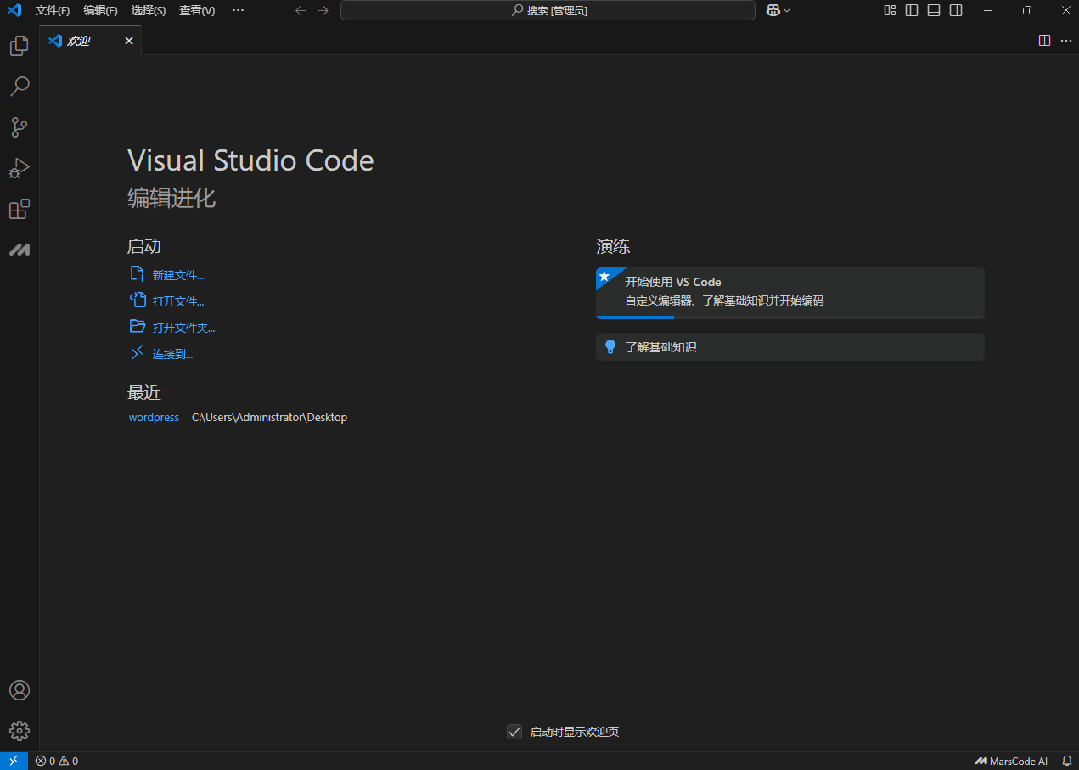Open remote window button in status bar
Screen dimensions: 1079x770
tap(14, 761)
